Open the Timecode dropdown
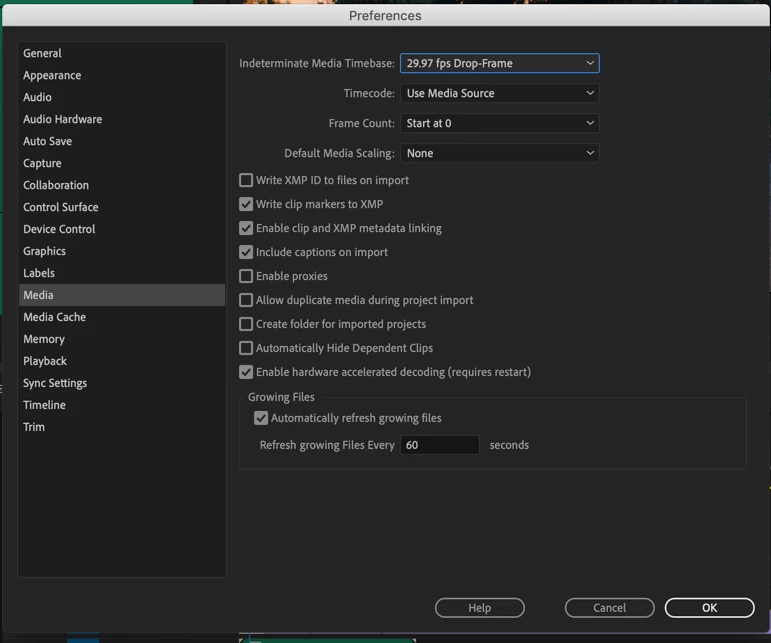 (x=500, y=93)
